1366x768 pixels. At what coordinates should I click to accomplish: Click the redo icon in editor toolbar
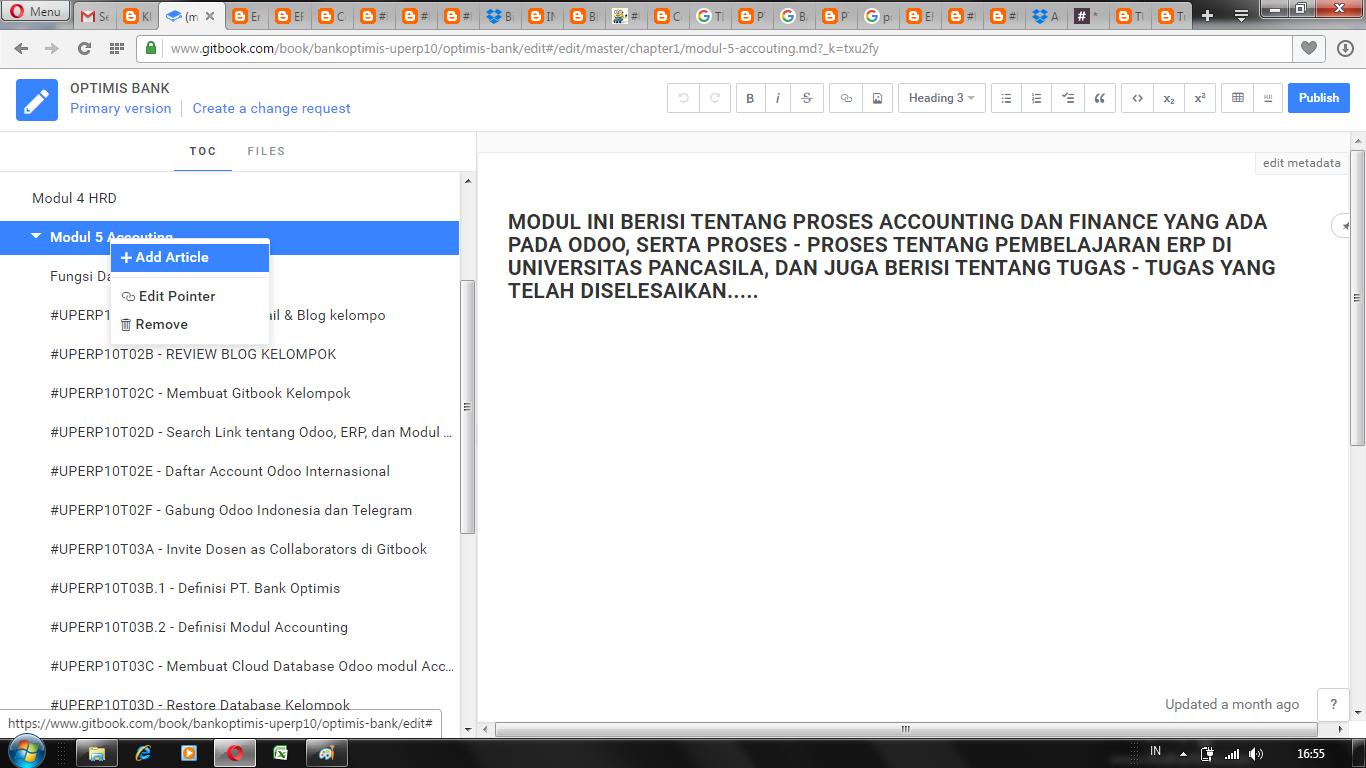714,98
